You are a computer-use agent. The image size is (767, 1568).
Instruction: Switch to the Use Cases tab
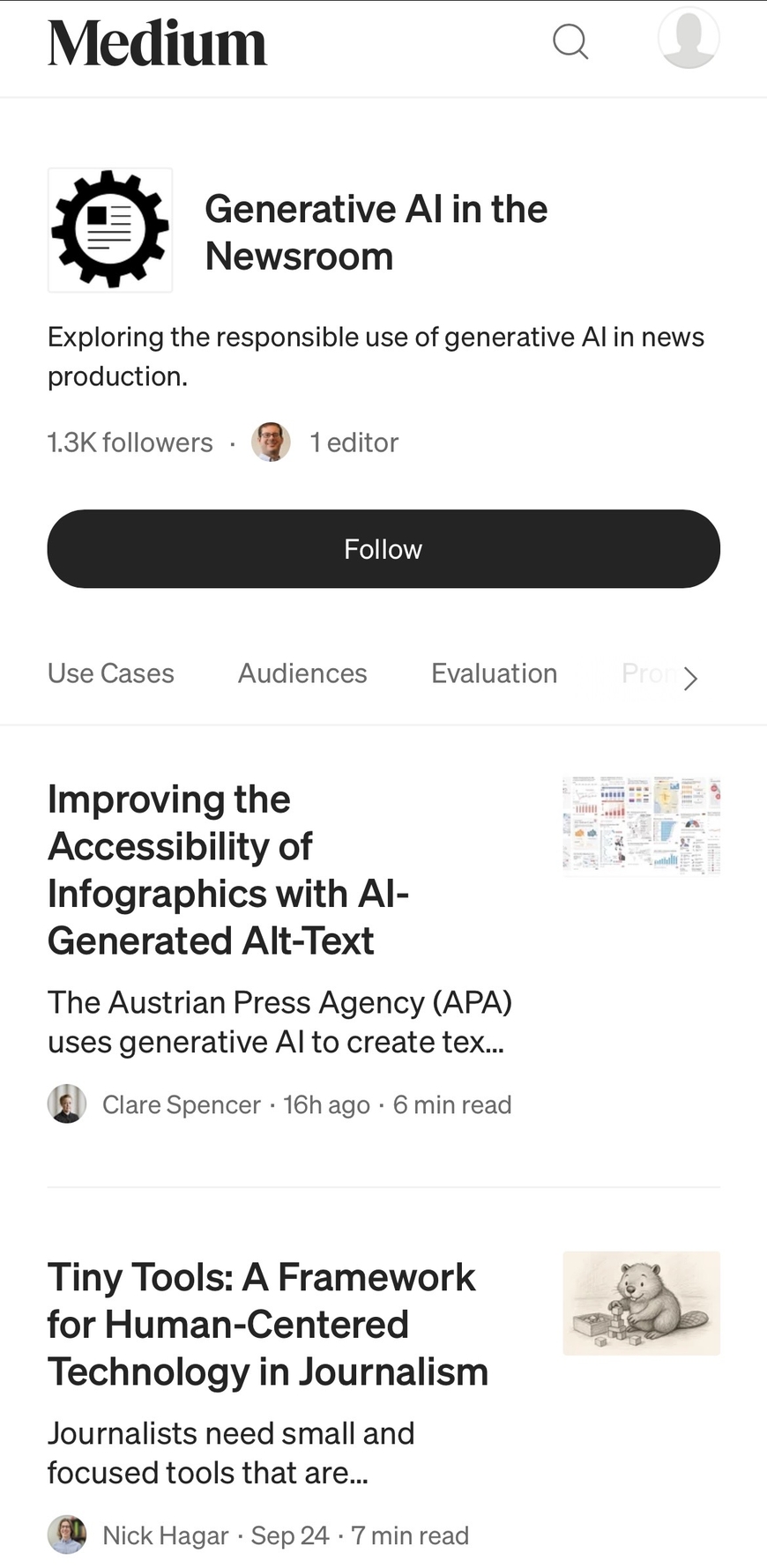(x=111, y=673)
